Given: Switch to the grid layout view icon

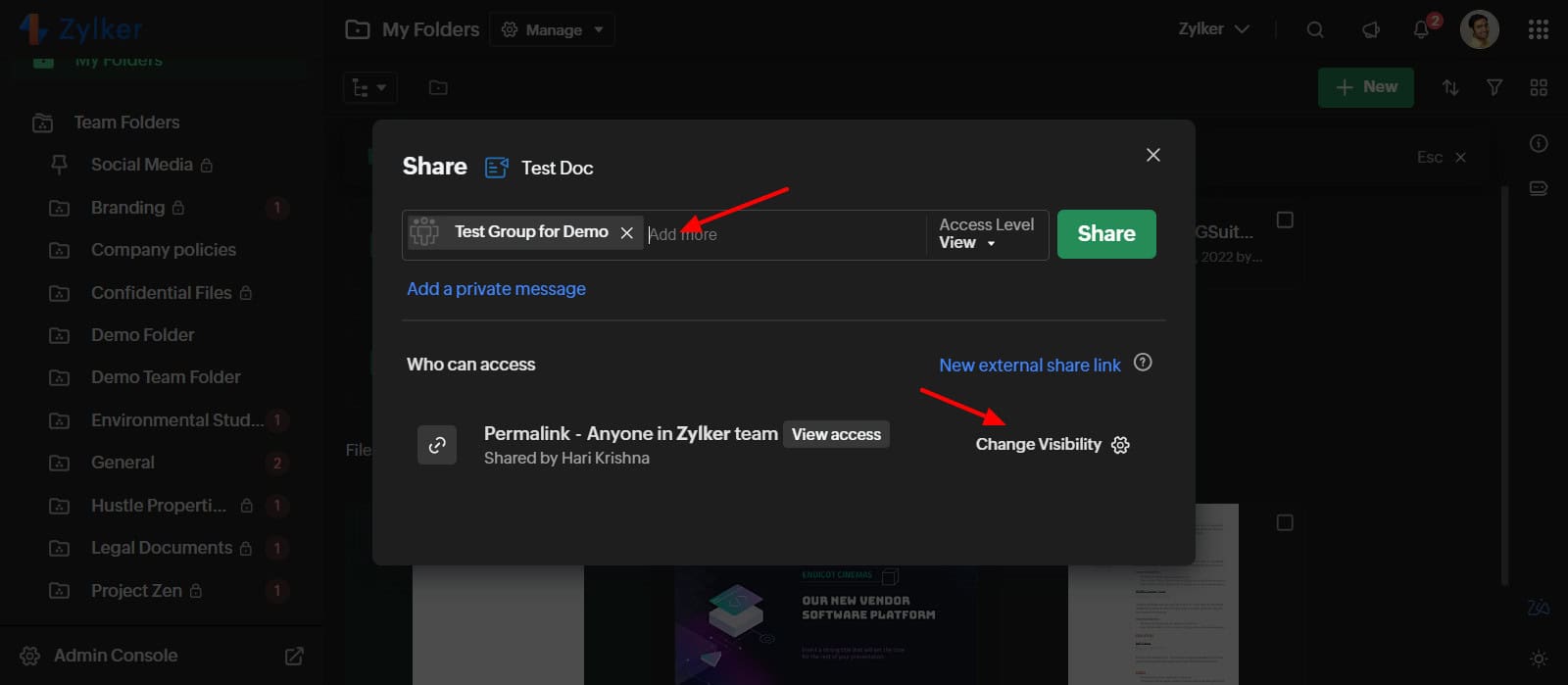Looking at the screenshot, I should click(x=1539, y=88).
